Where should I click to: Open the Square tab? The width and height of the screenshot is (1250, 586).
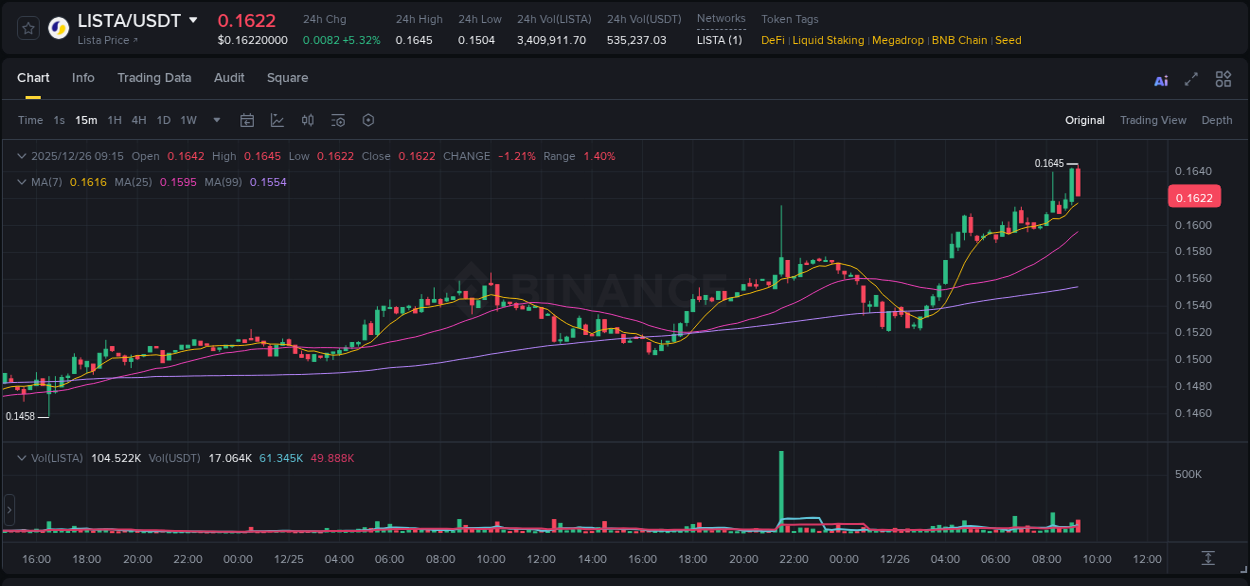(x=287, y=78)
